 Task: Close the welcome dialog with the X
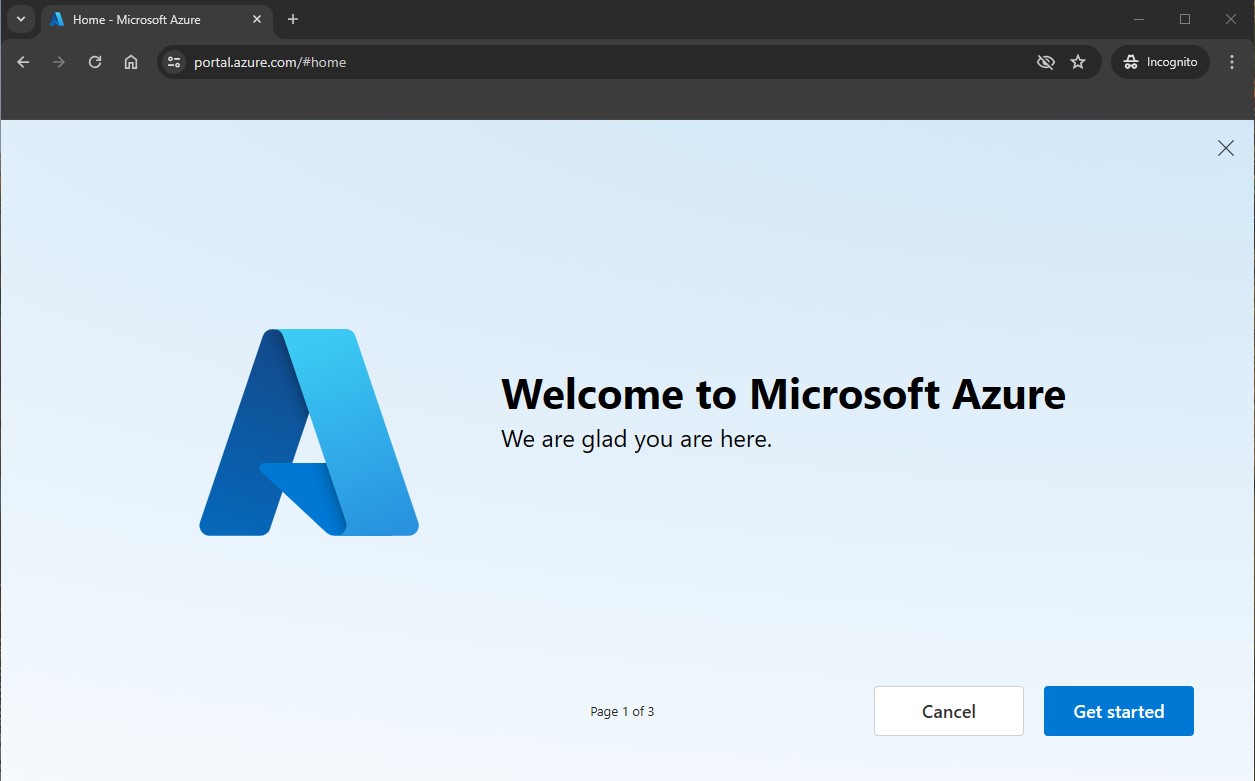click(1225, 148)
